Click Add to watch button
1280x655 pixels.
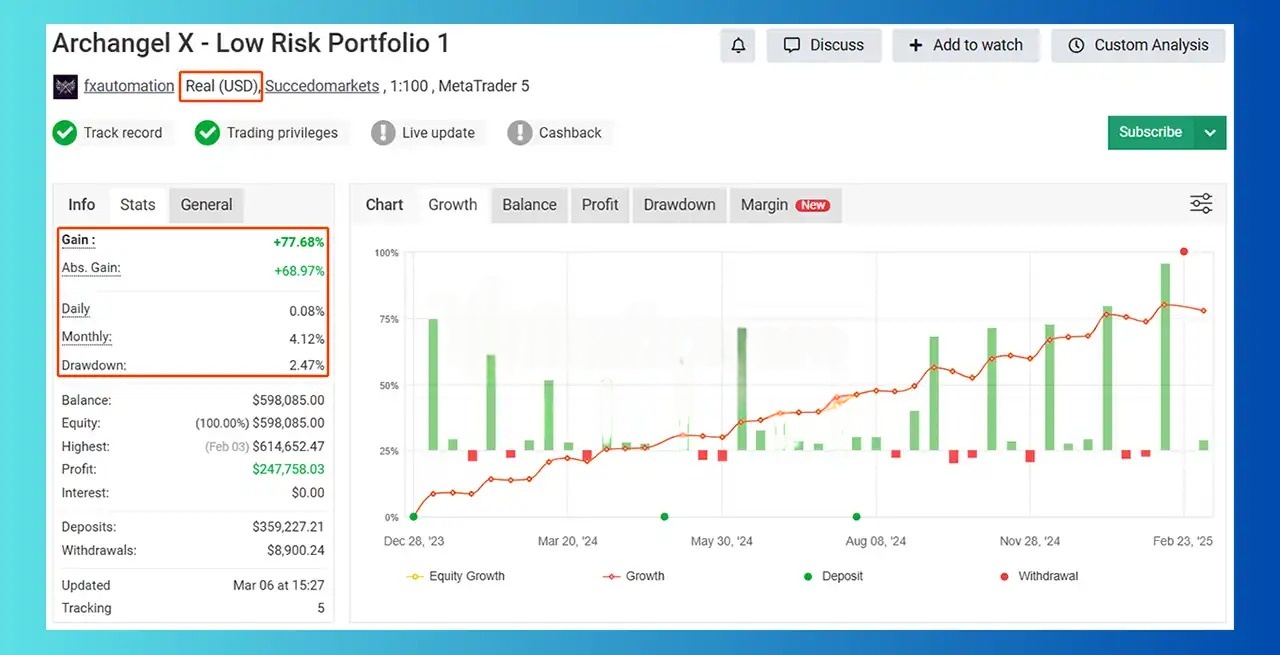point(965,46)
